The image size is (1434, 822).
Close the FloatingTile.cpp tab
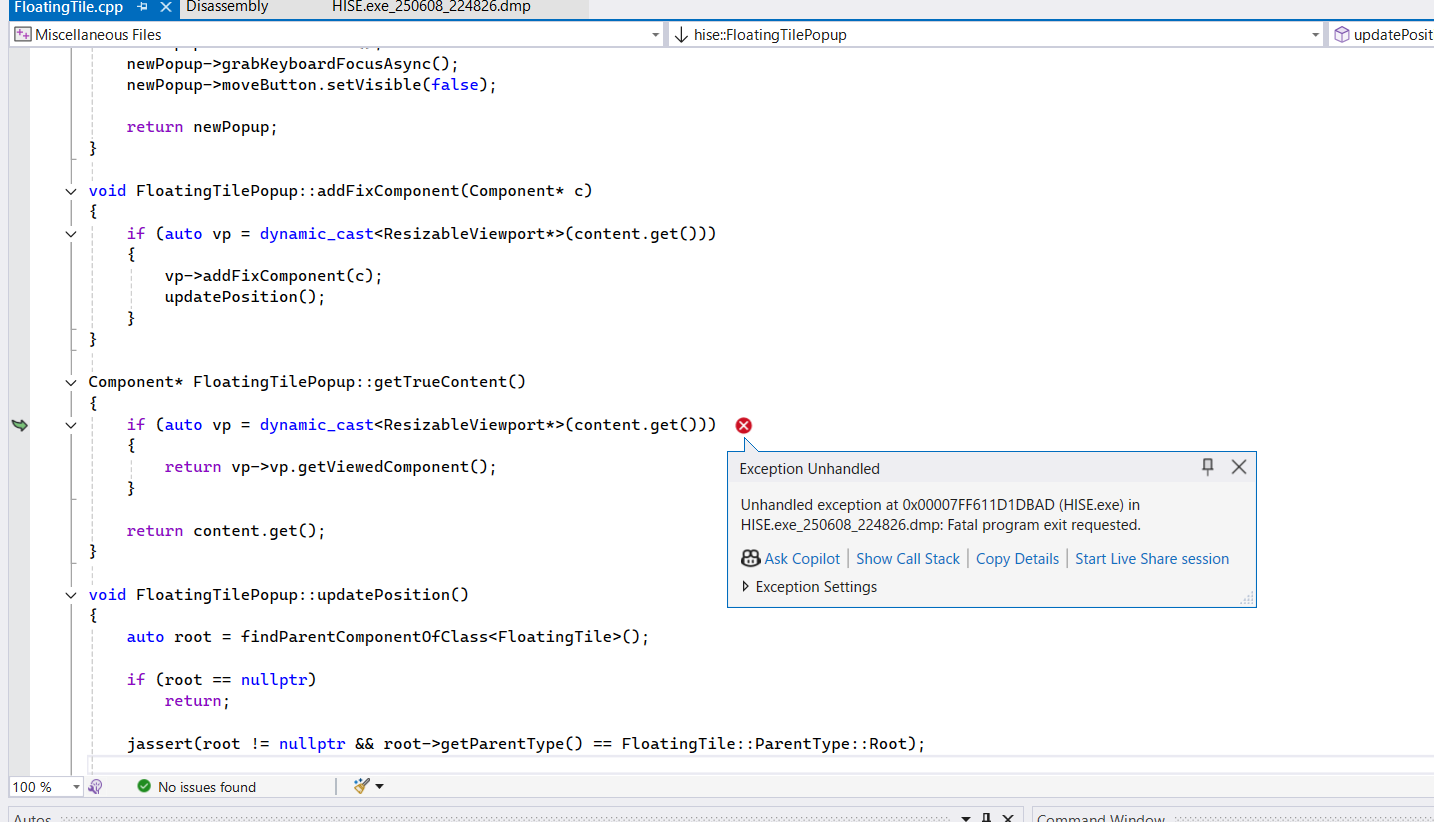pos(164,7)
